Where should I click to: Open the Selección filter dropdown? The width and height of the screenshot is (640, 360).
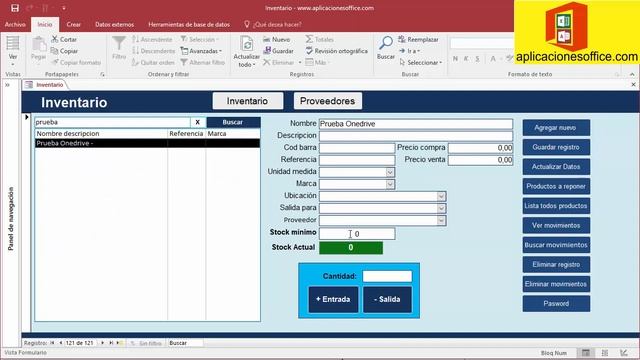(x=200, y=39)
